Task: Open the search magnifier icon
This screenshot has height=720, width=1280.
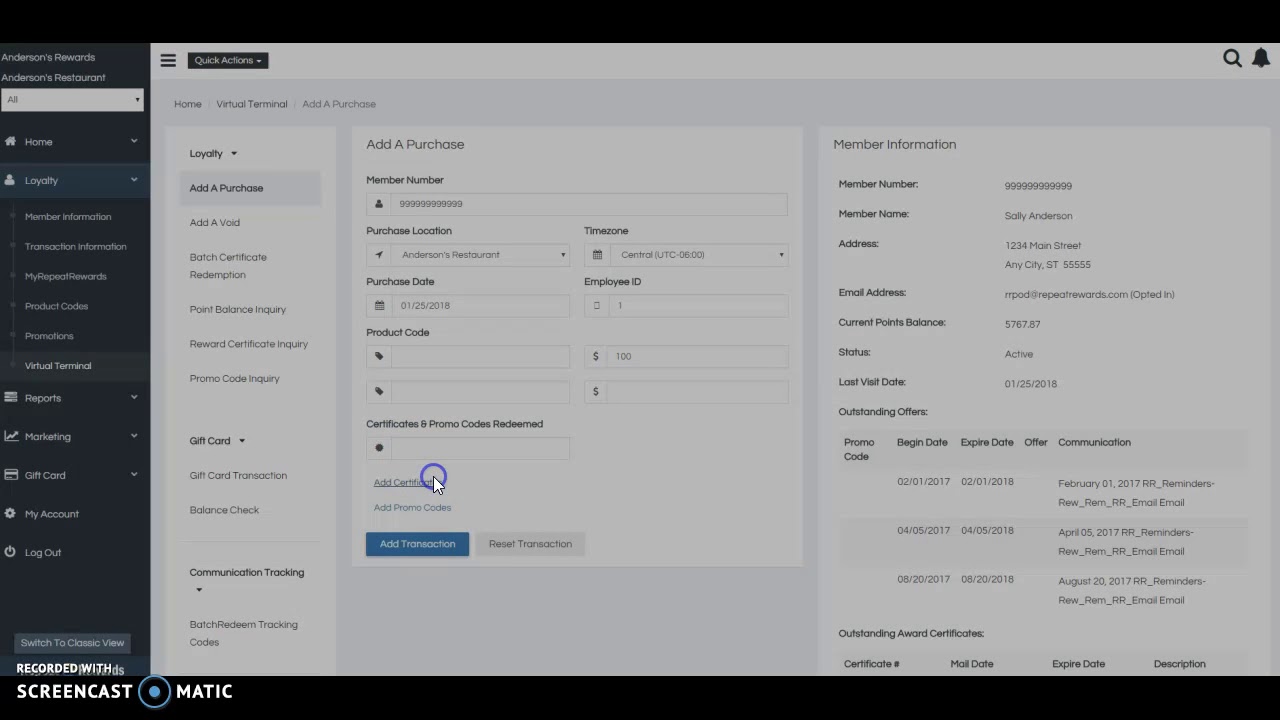Action: (1232, 59)
